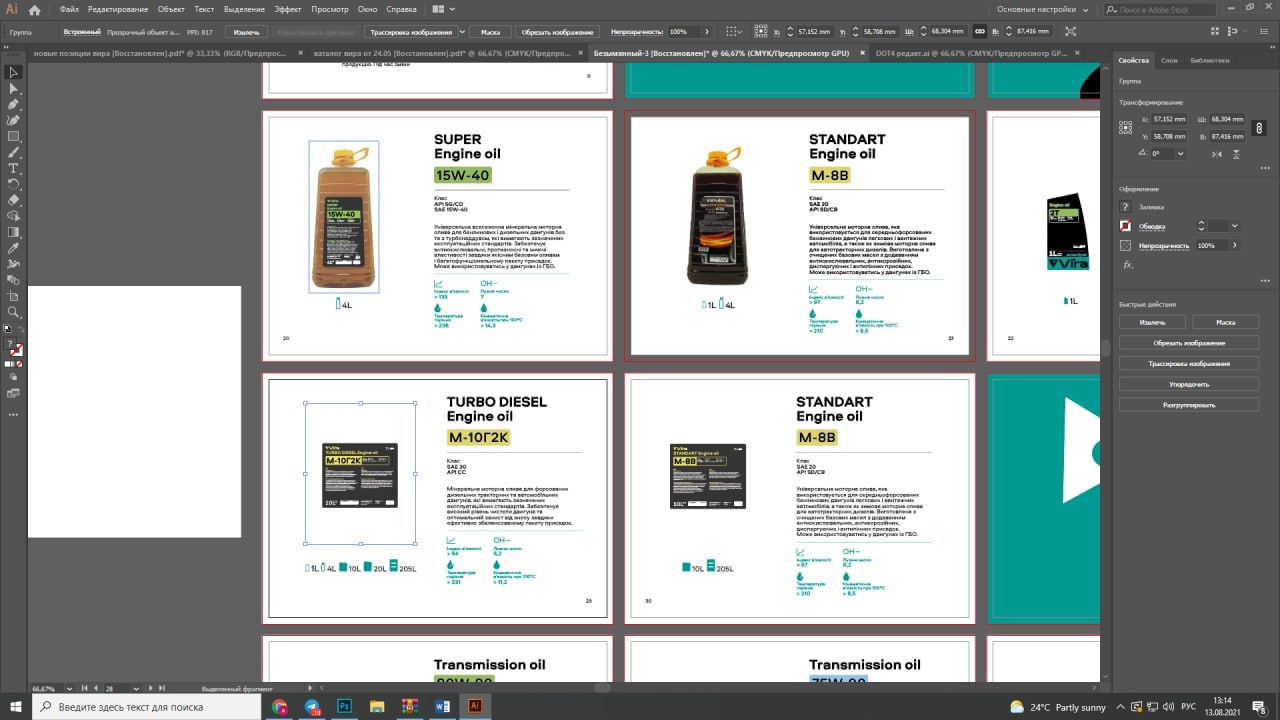Screen dimensions: 1280x720
Task: Select the Type tool
Action: point(14,168)
